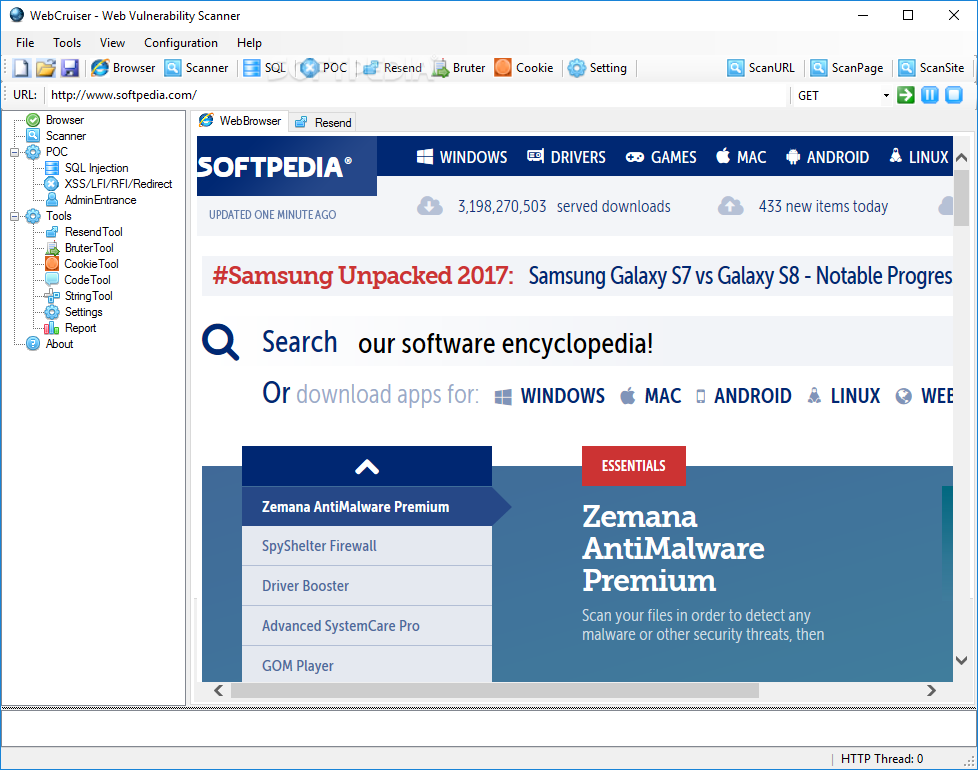Click the Open folder toolbar icon

pyautogui.click(x=46, y=68)
